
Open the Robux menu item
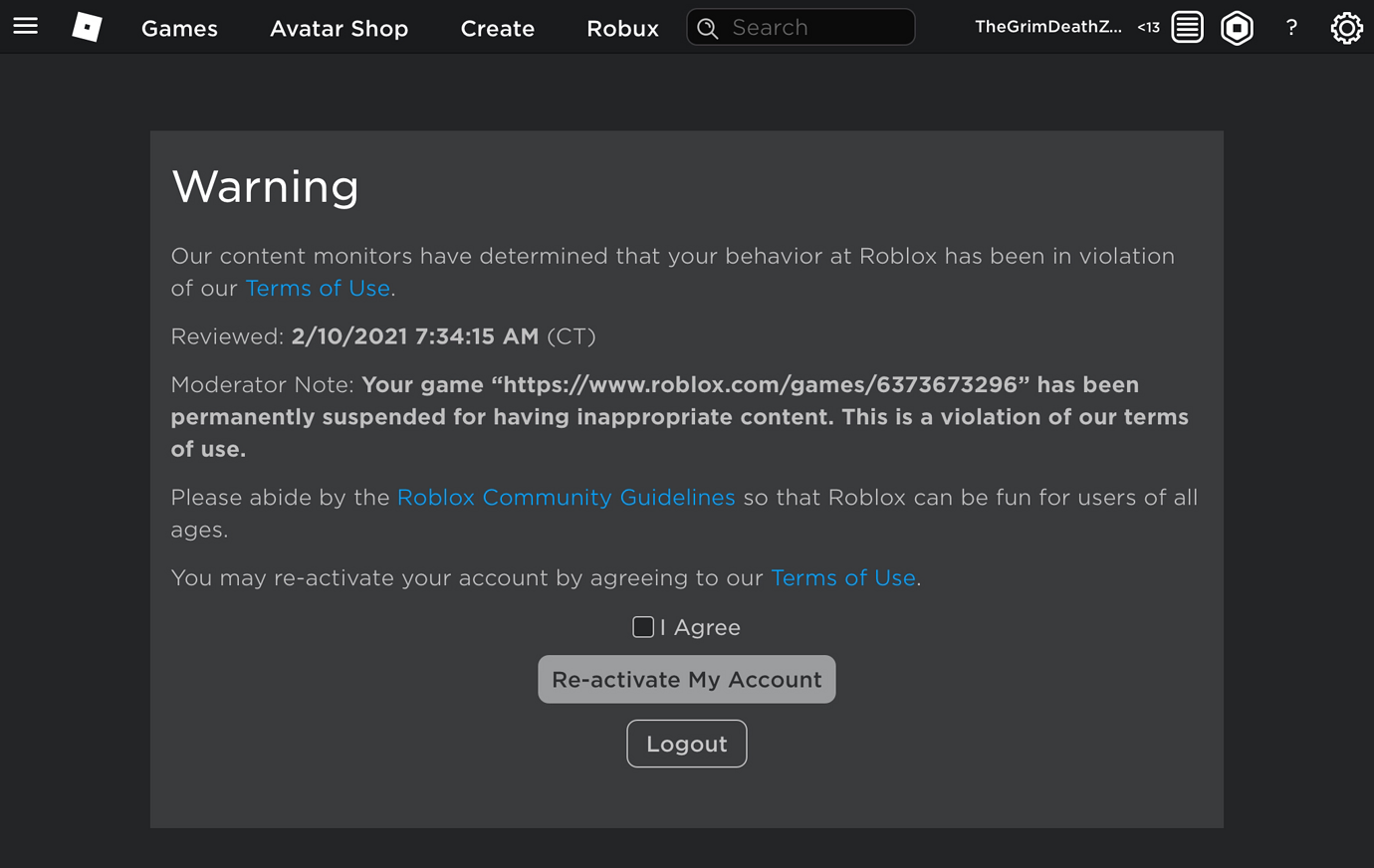pos(622,29)
